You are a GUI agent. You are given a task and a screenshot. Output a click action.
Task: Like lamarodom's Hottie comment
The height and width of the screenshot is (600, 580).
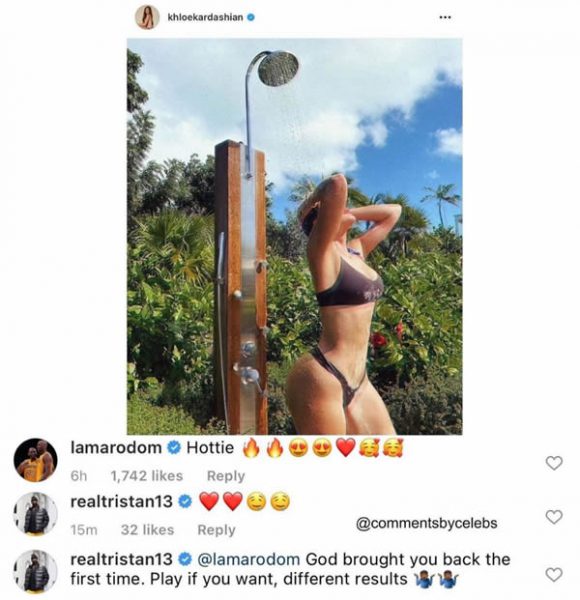(x=554, y=463)
